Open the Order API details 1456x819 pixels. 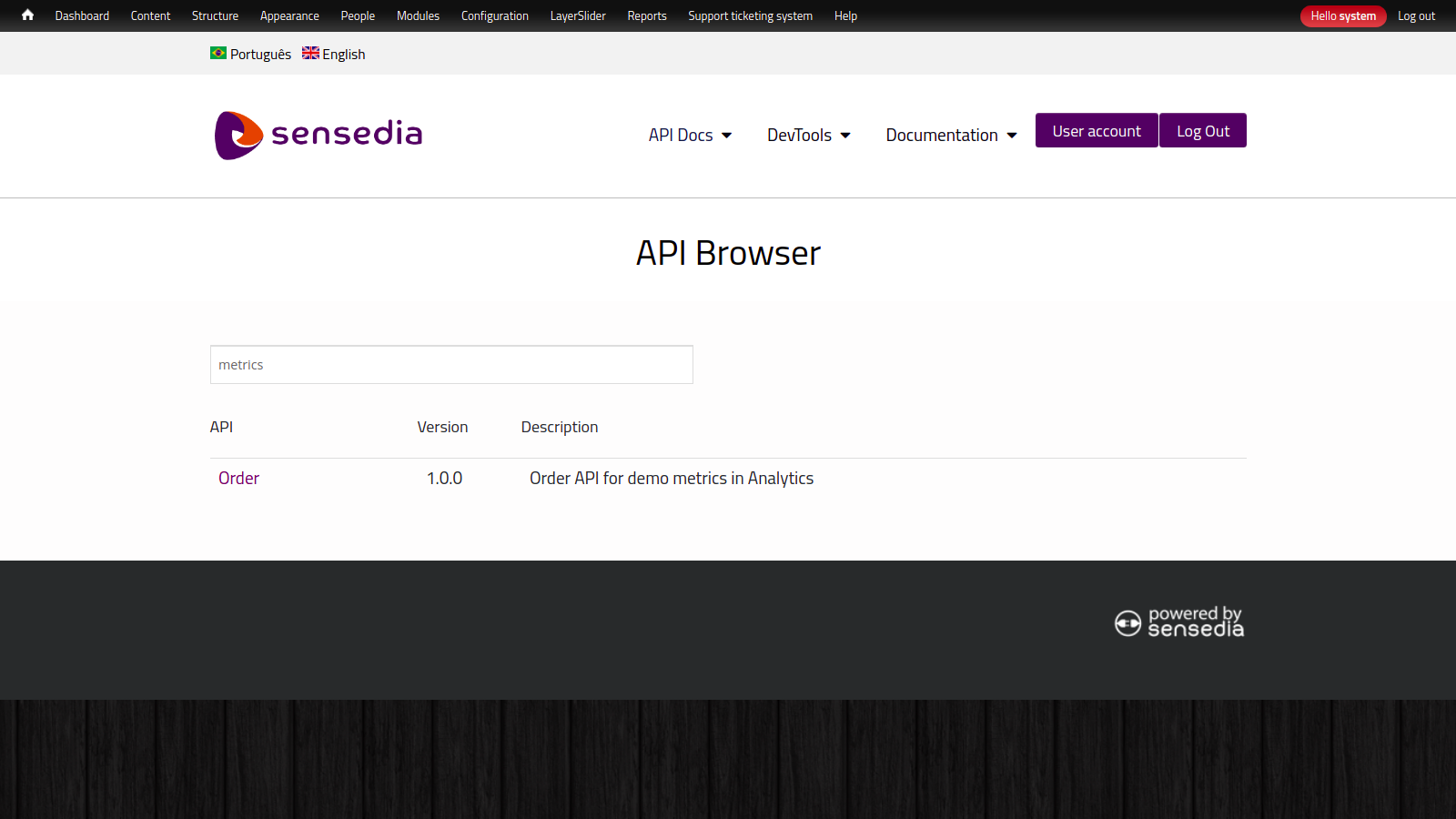(238, 478)
